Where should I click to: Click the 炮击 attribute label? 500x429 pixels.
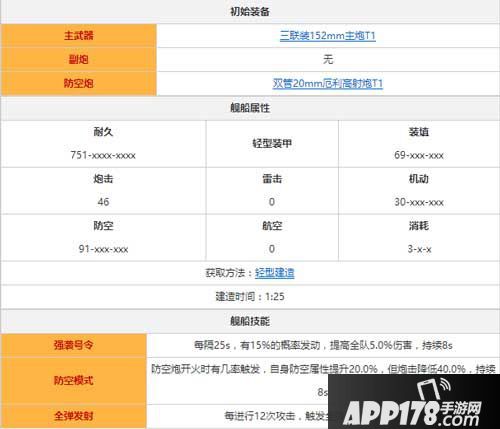(x=103, y=179)
